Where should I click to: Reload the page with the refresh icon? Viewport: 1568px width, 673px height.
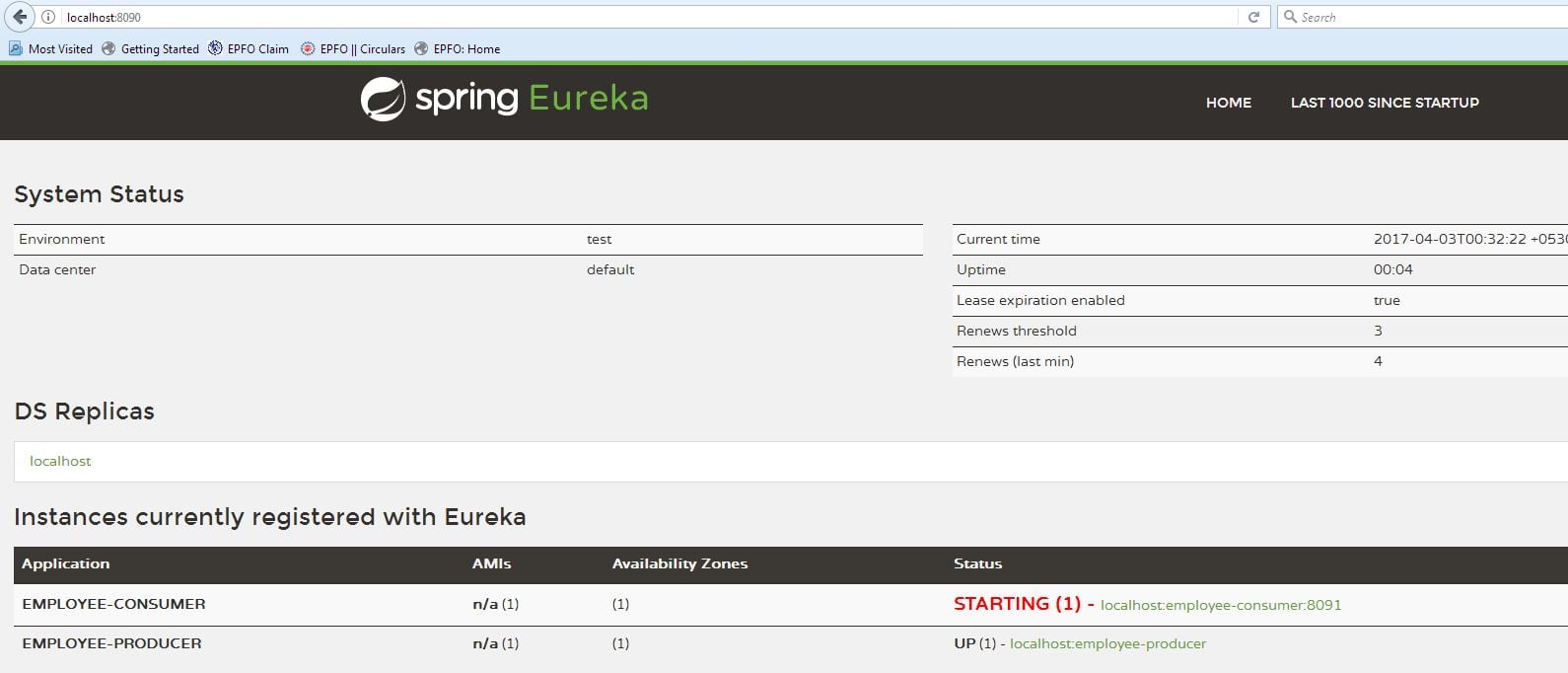tap(1253, 17)
